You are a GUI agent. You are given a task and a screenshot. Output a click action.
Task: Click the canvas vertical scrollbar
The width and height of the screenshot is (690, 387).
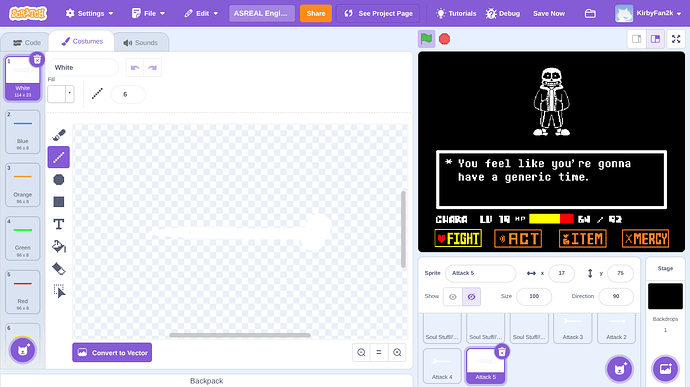tap(403, 229)
